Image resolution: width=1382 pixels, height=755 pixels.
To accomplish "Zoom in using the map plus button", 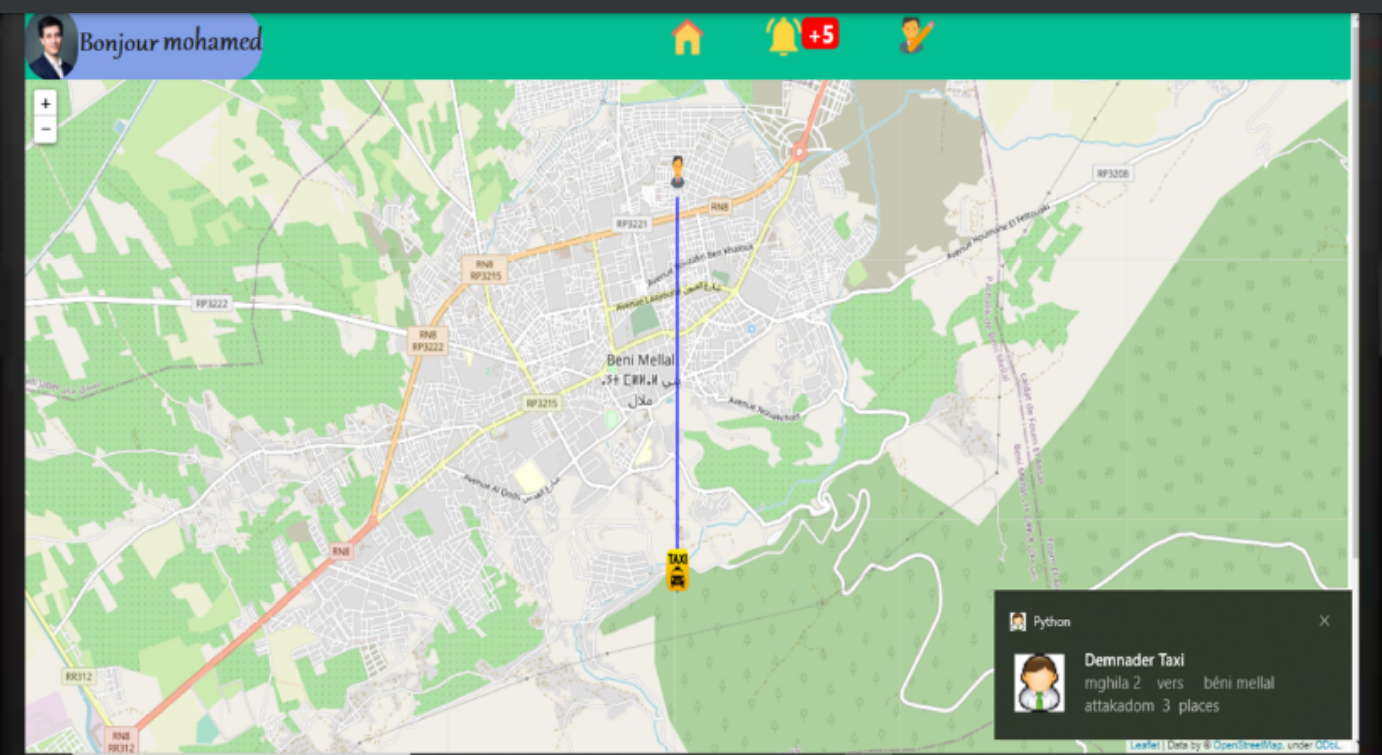I will tap(44, 103).
